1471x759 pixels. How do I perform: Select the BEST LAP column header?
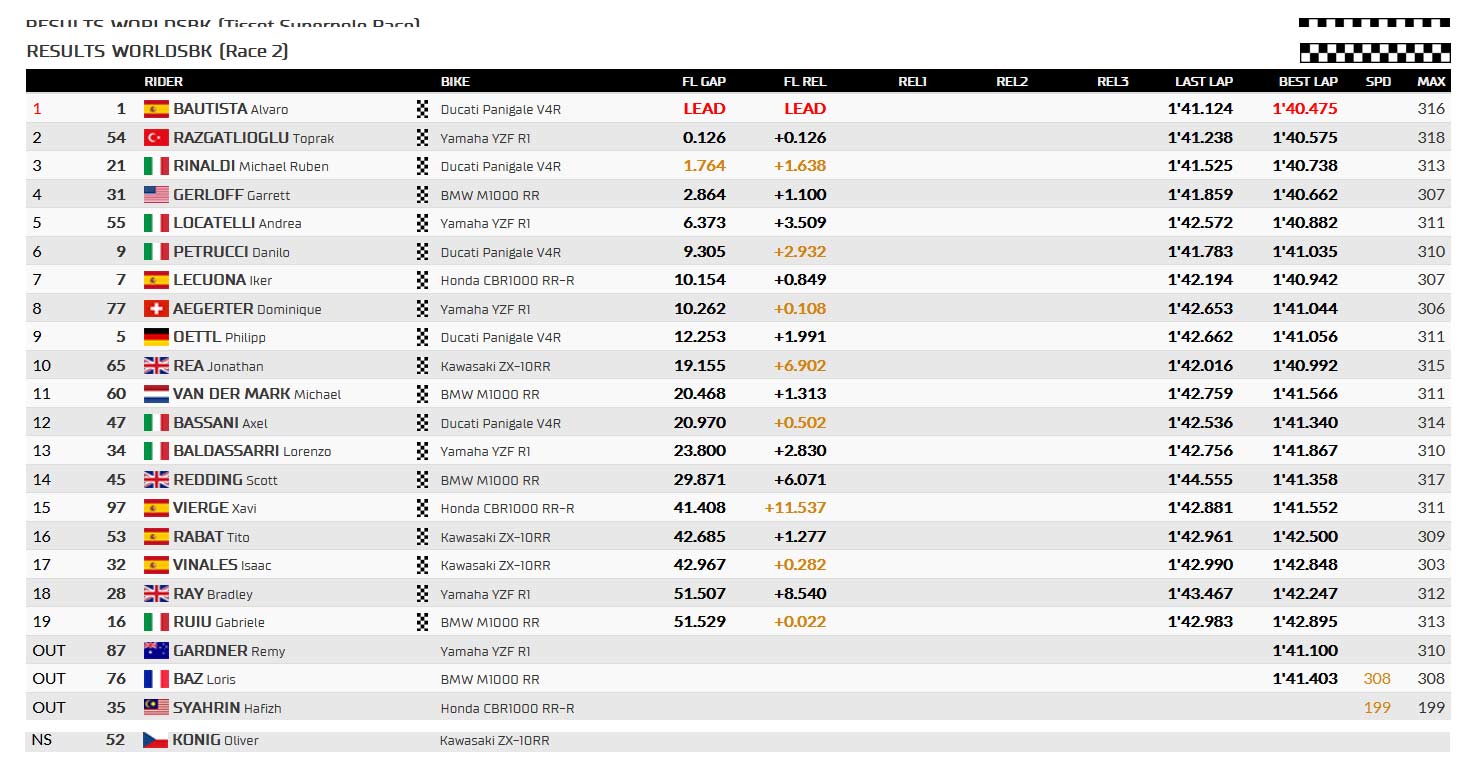1308,82
